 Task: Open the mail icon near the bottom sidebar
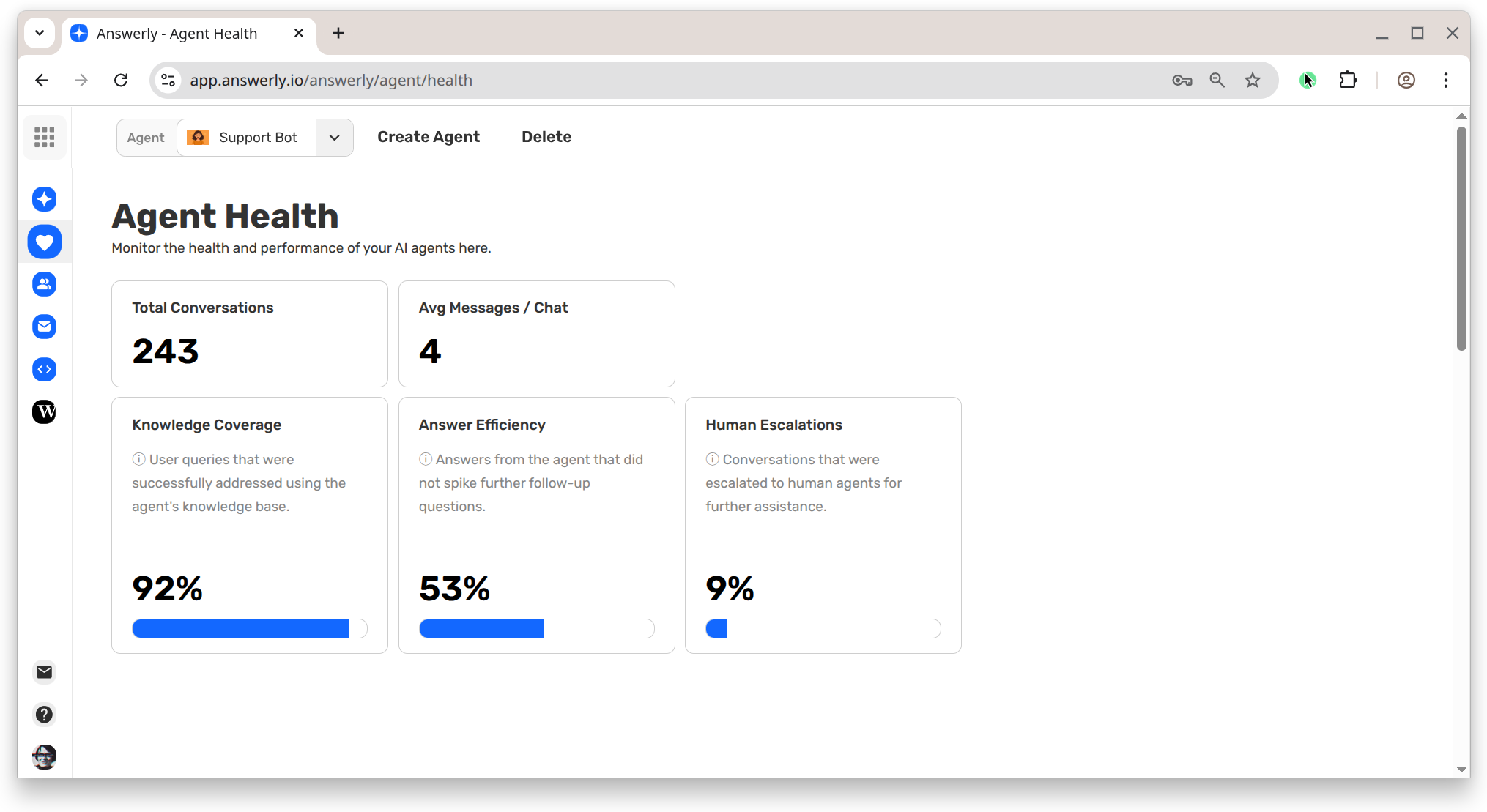click(44, 671)
